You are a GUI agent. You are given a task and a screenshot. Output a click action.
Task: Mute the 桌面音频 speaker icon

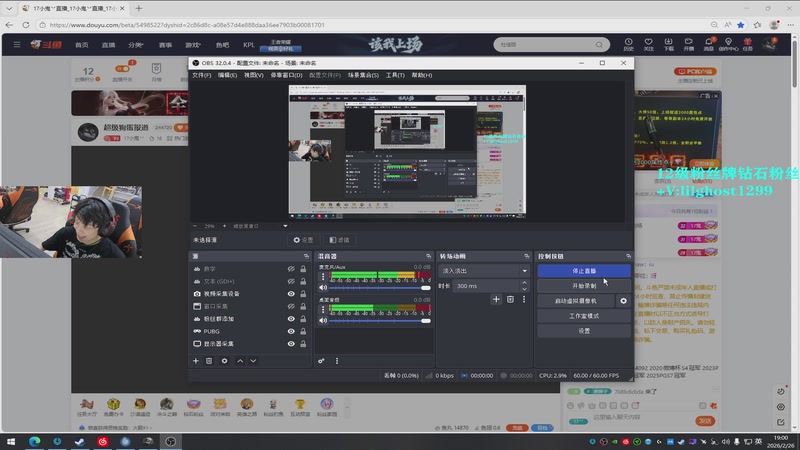[323, 321]
